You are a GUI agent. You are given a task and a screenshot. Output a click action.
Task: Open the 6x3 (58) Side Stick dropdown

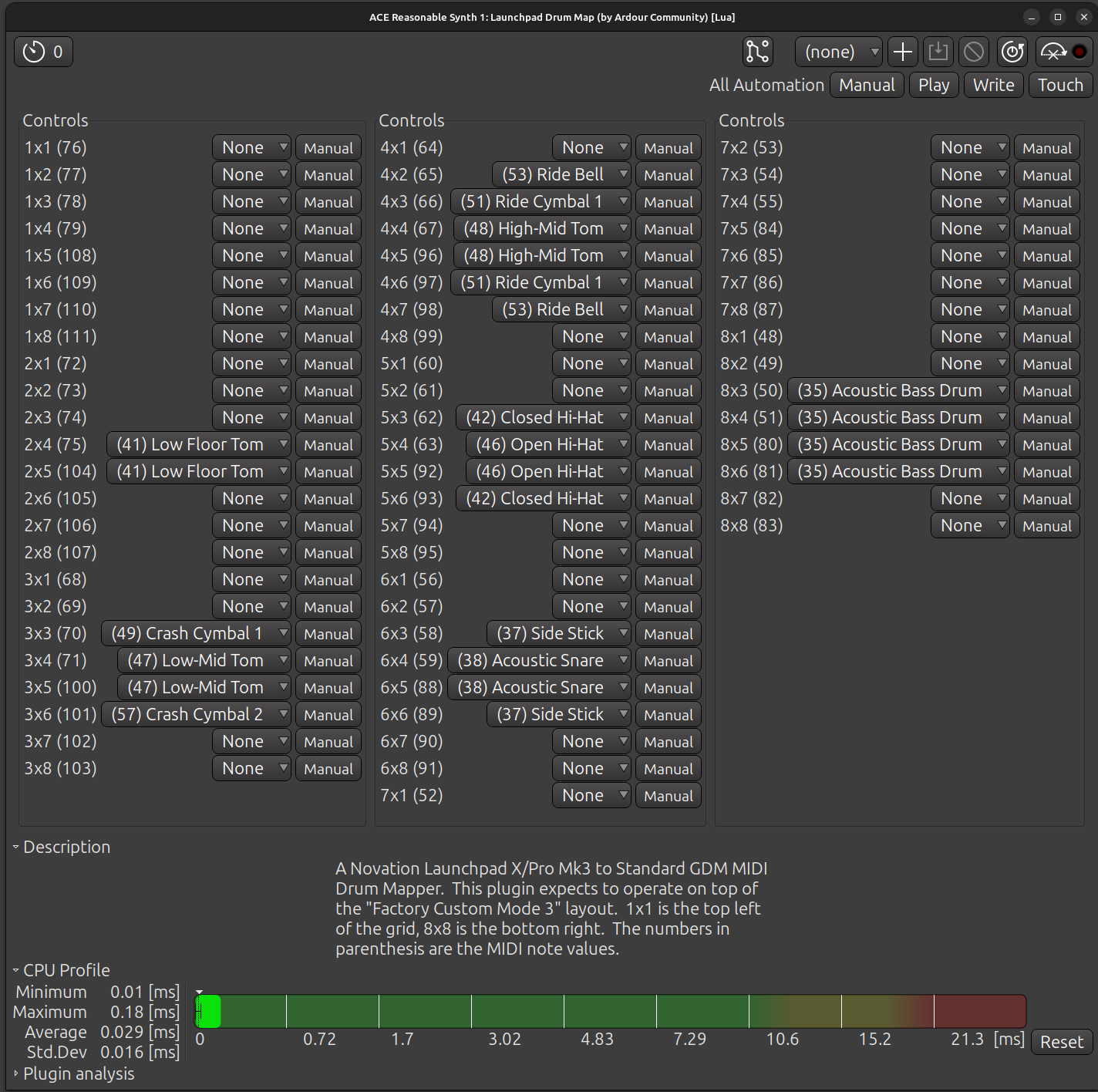pyautogui.click(x=558, y=634)
